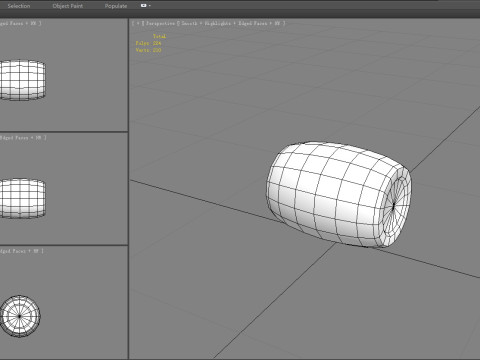Screen dimensions: 480x360
Task: Click the barrel's end cap center in Perspective view
Action: point(394,206)
